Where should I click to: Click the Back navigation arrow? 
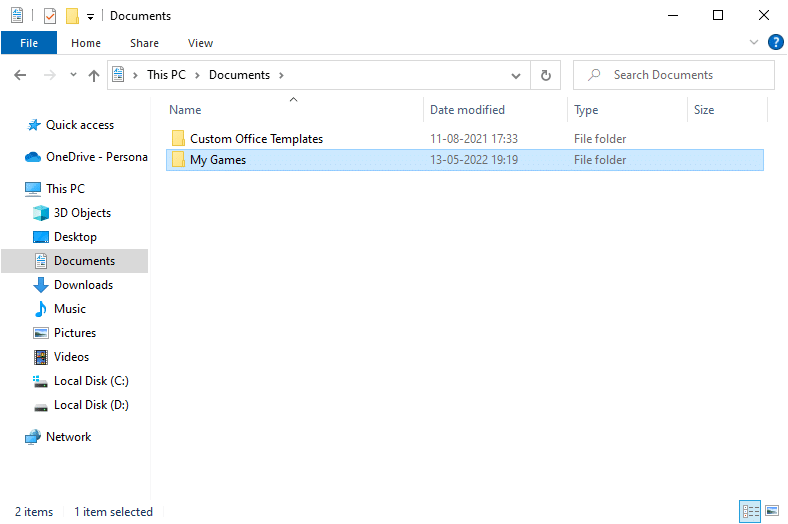(x=21, y=75)
